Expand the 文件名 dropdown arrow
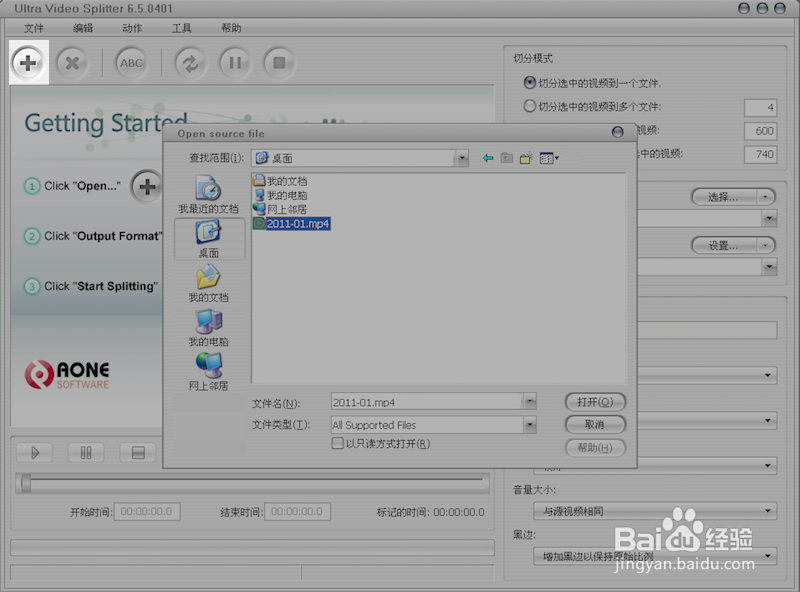 (530, 402)
